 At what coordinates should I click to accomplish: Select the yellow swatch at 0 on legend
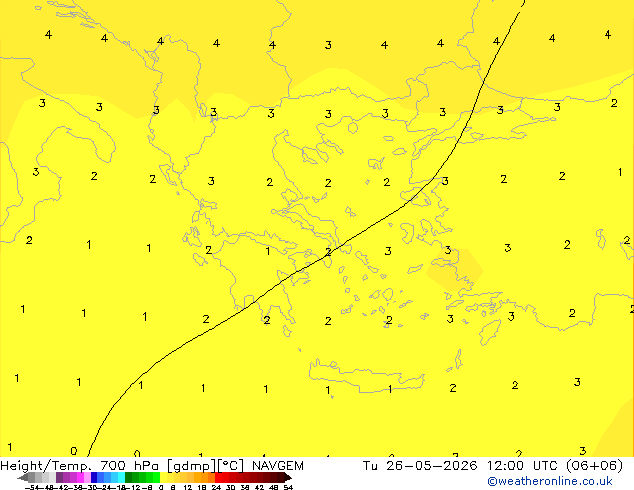point(163,478)
